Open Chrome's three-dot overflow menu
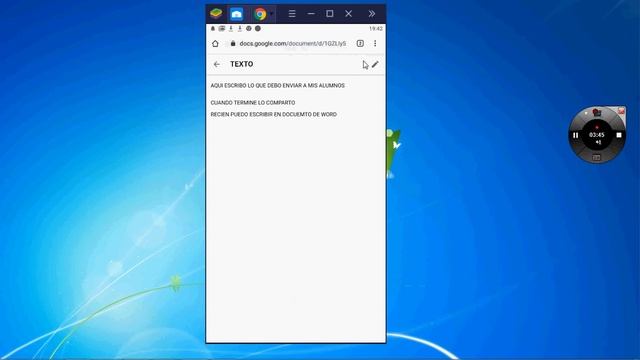 tap(375, 43)
